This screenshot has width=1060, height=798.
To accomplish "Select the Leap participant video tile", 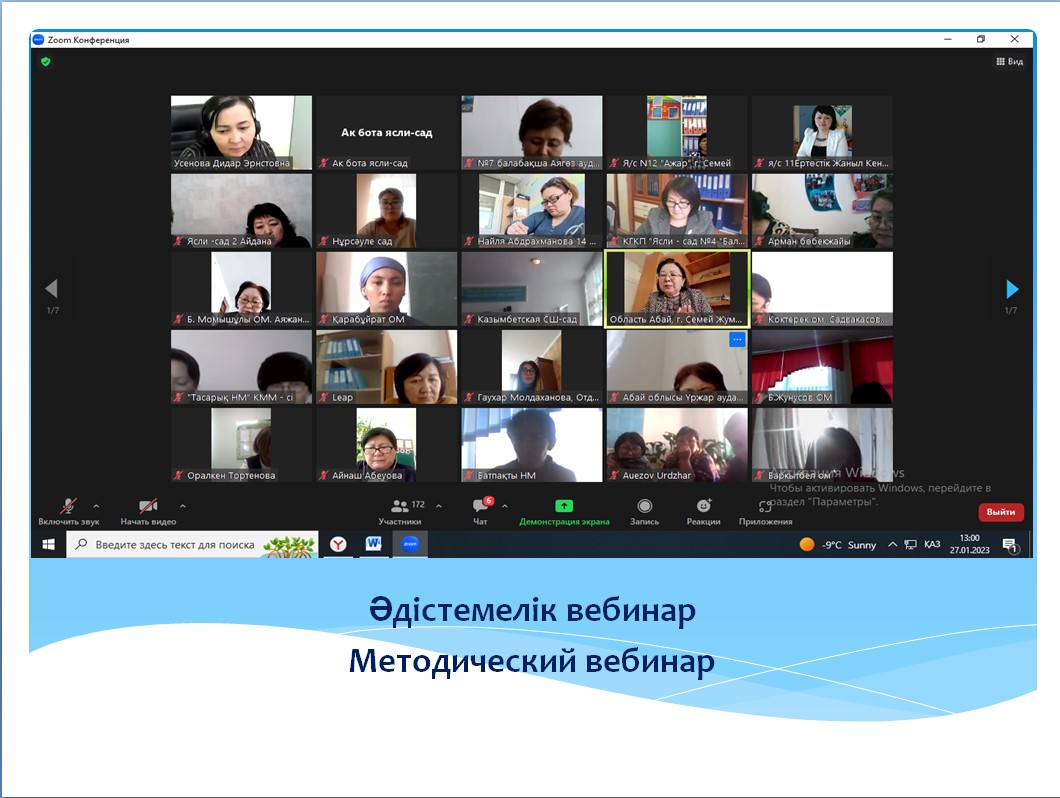I will tap(387, 367).
